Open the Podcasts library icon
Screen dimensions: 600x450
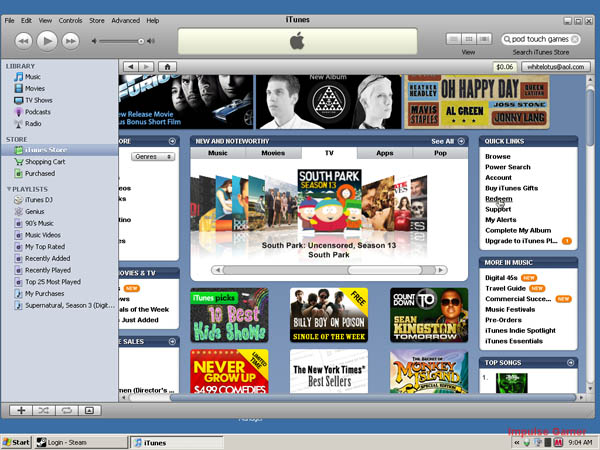click(x=18, y=112)
